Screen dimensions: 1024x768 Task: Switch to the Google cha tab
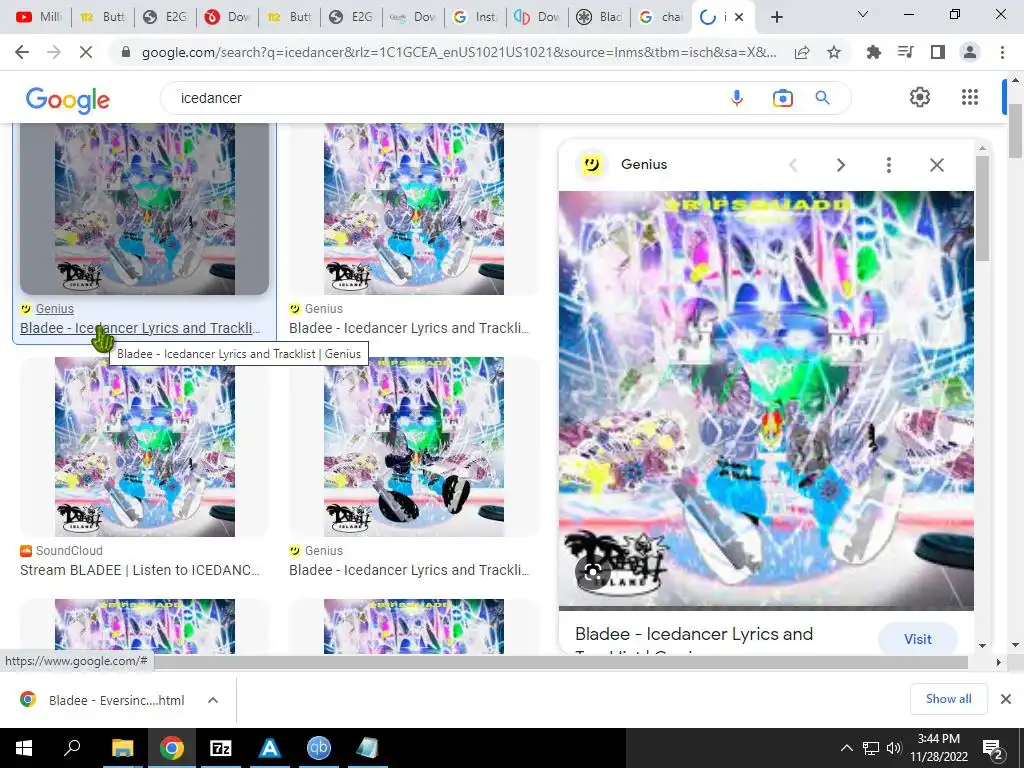click(x=662, y=17)
